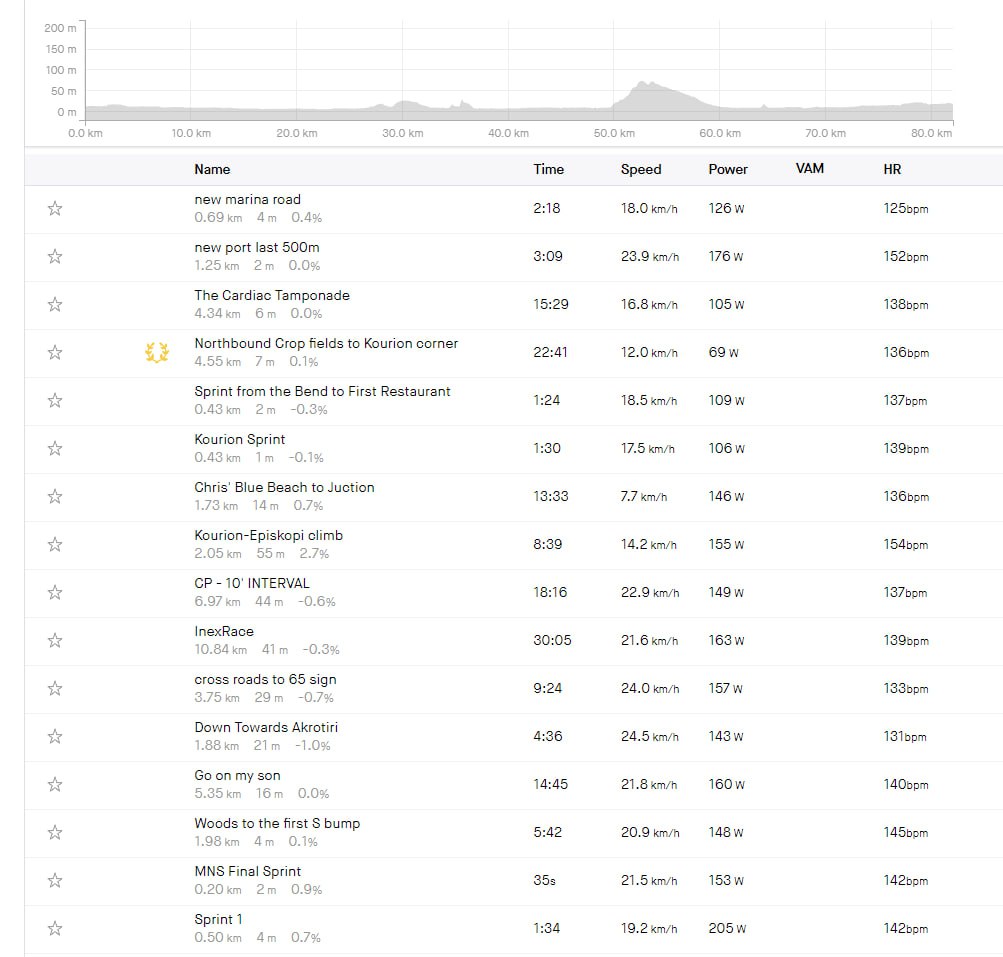Star The Cardiac Tamponade segment
1003x957 pixels.
click(x=55, y=305)
